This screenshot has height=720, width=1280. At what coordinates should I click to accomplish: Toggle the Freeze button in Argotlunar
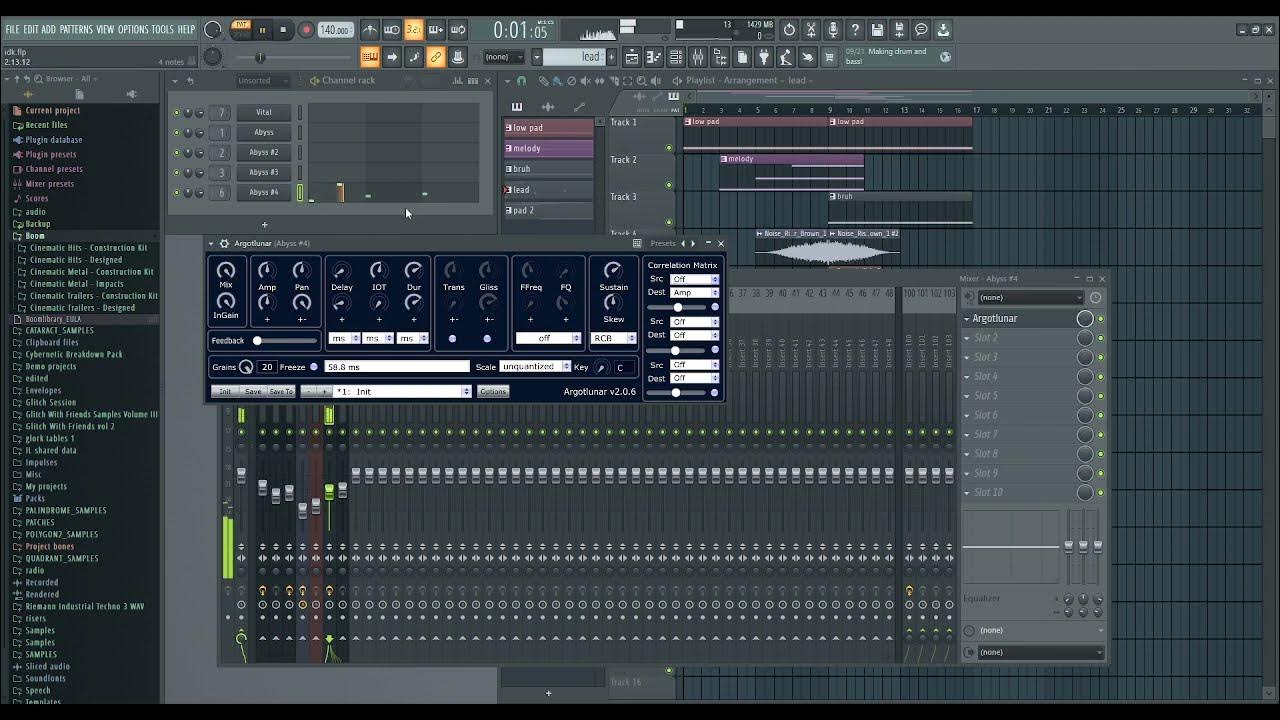(313, 367)
